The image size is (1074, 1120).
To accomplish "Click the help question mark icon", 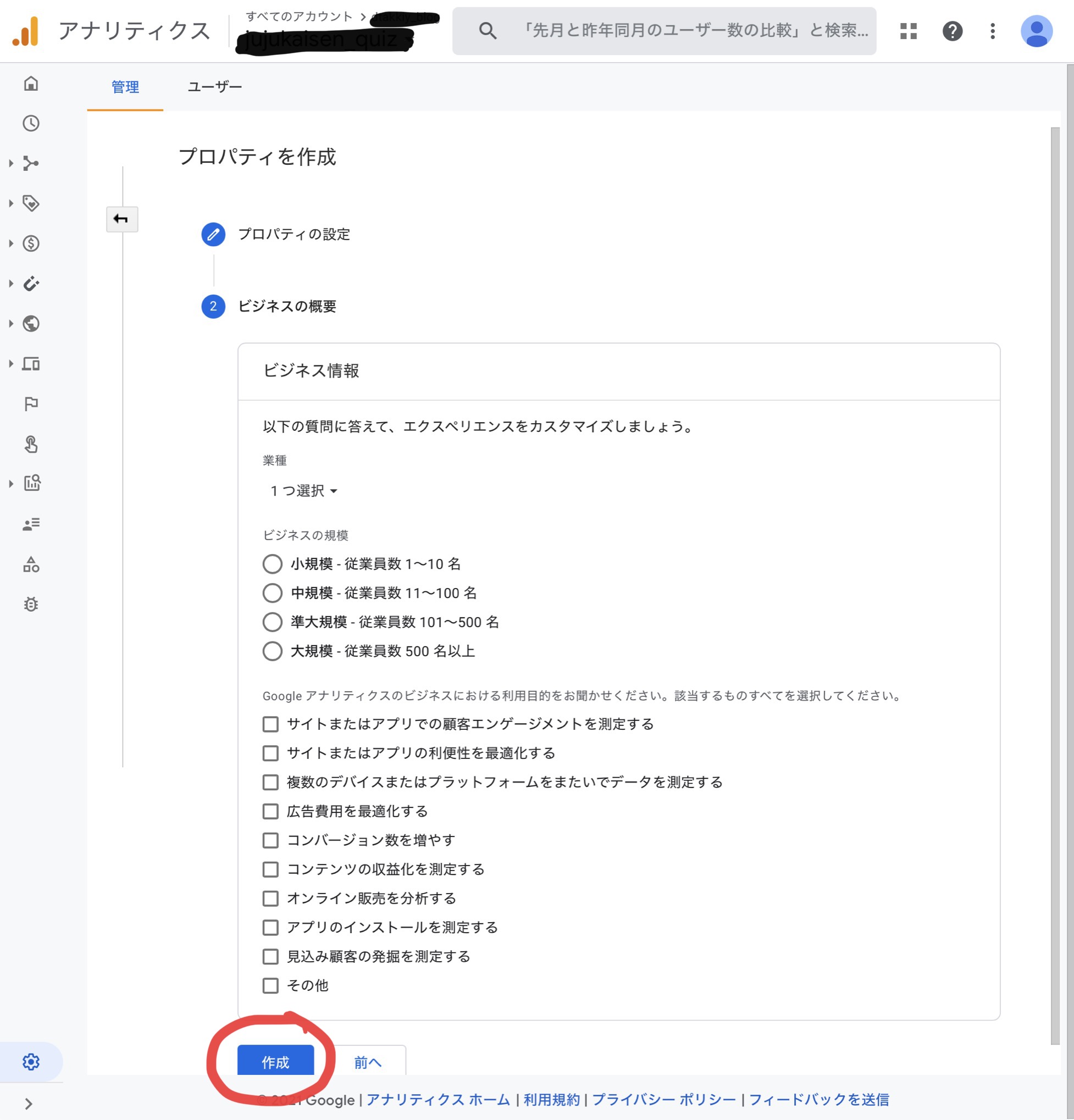I will (x=952, y=31).
